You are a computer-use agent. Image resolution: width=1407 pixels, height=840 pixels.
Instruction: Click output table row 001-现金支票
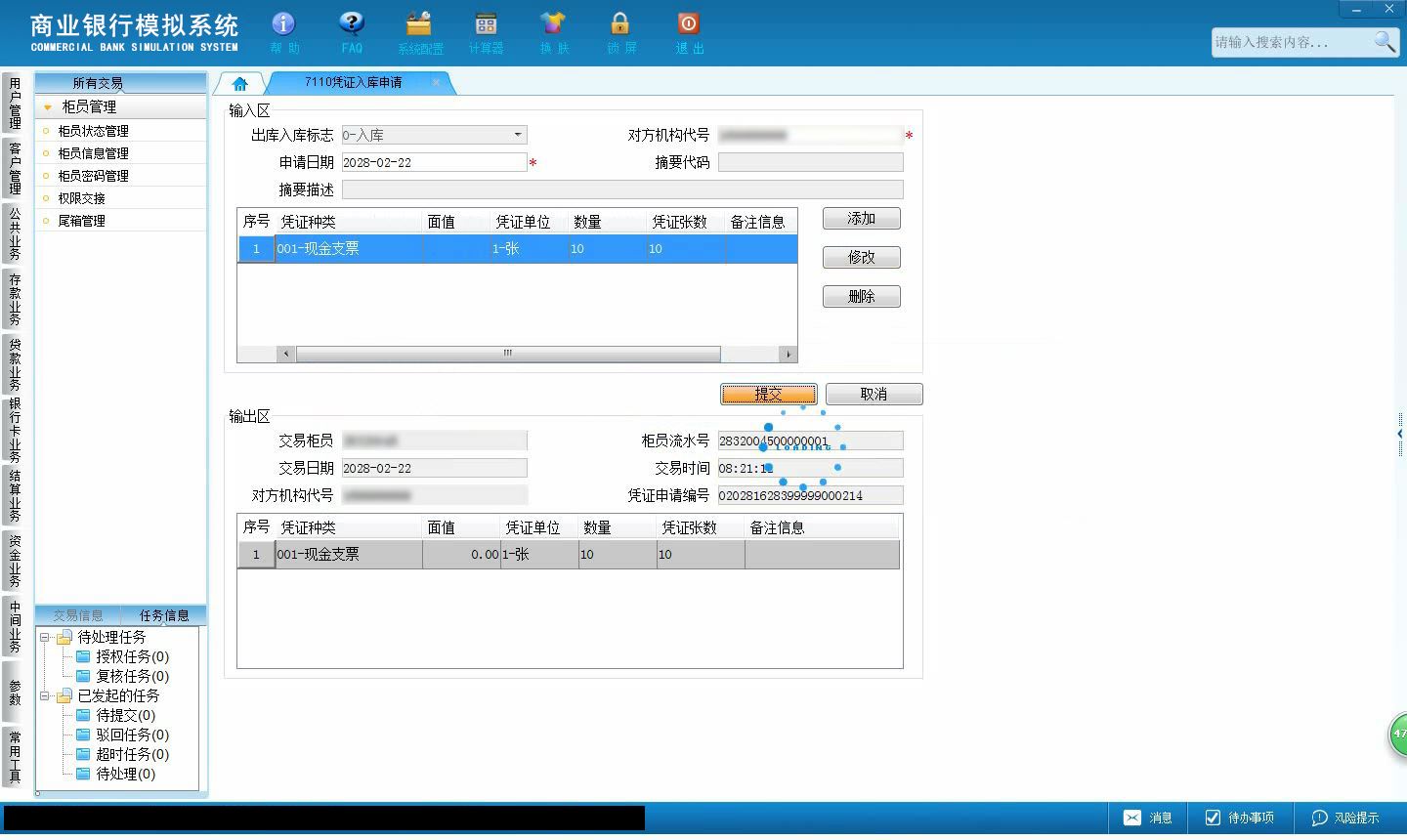click(x=569, y=555)
